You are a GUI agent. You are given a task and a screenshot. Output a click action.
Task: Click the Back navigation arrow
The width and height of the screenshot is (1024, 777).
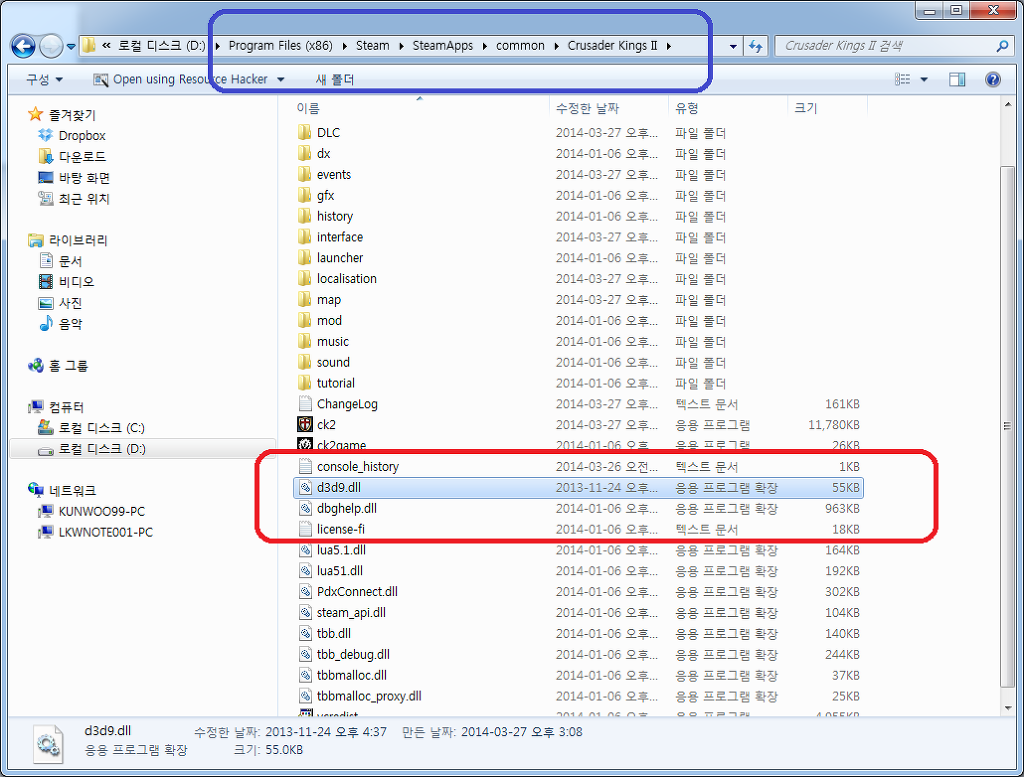tap(24, 46)
